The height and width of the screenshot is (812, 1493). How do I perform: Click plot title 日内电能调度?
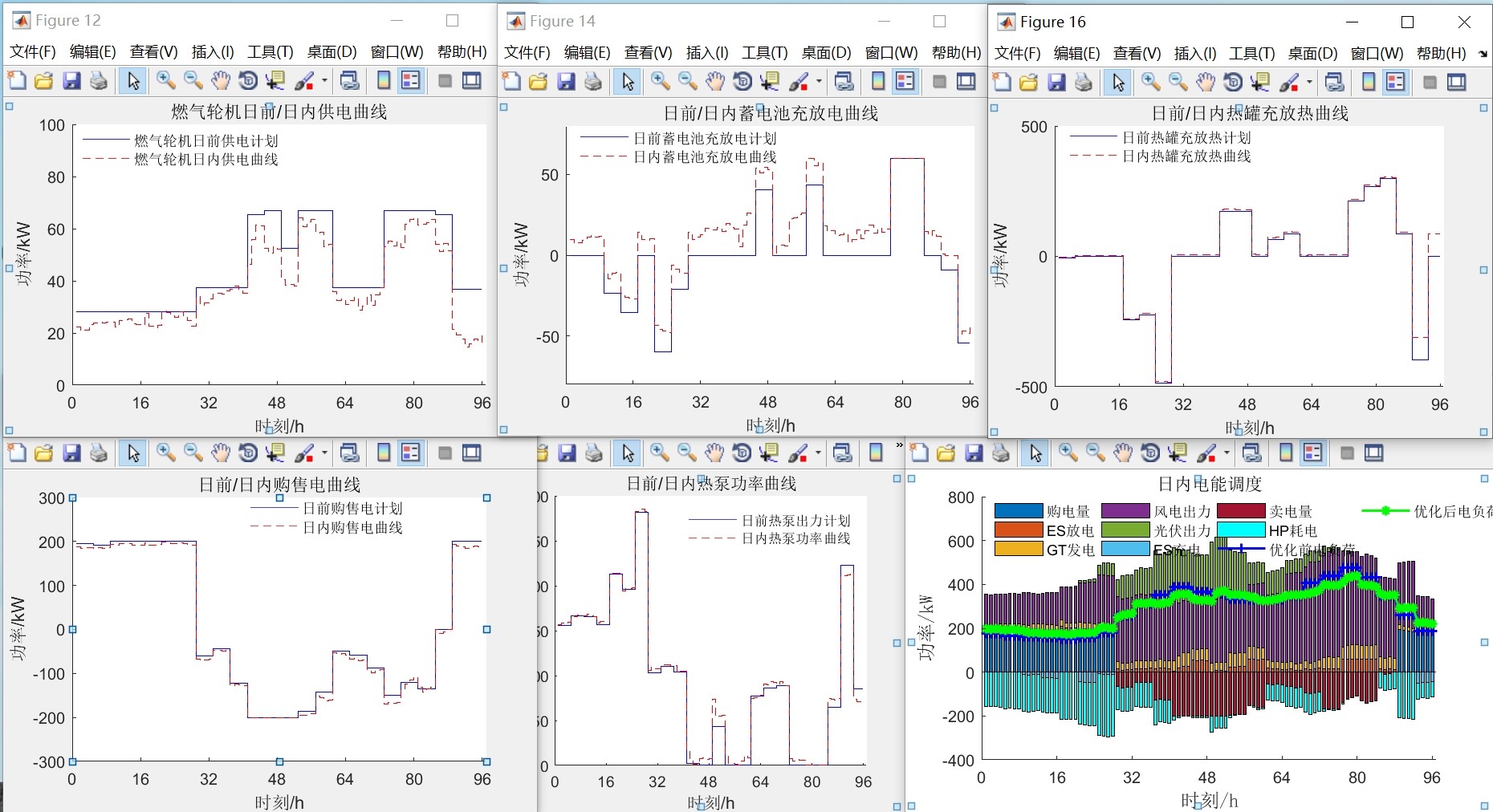click(x=1210, y=485)
